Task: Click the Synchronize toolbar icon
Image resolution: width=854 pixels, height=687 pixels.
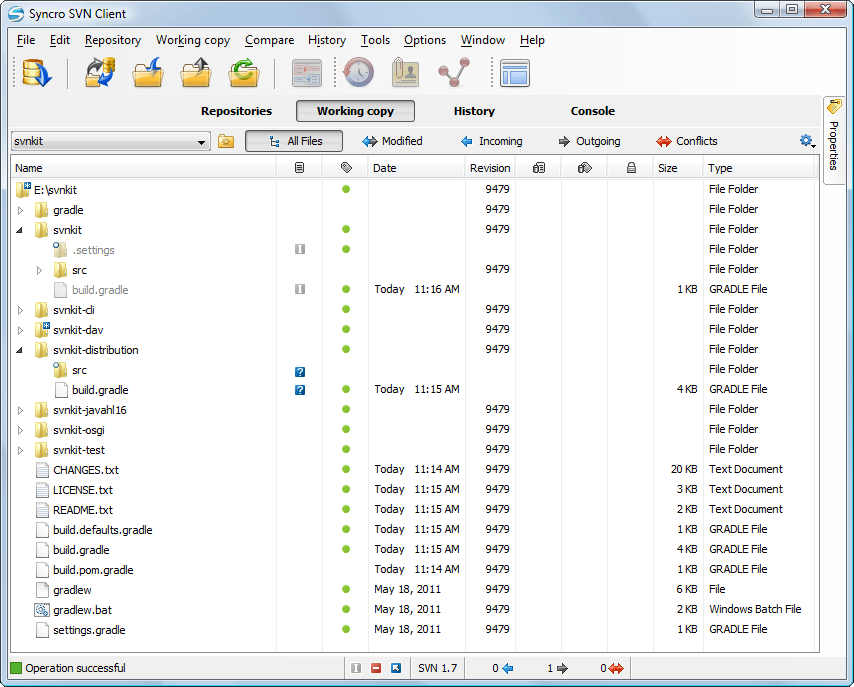Action: [101, 73]
